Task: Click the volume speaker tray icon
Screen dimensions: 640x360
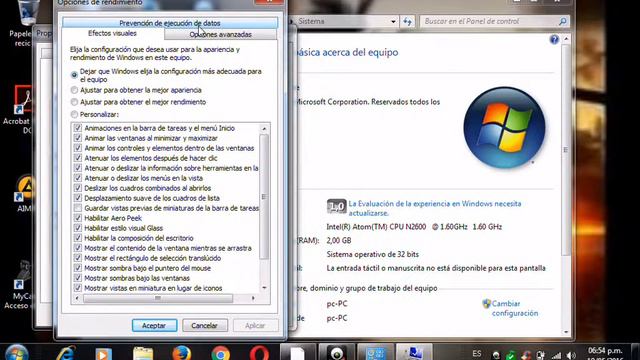Action: click(x=571, y=356)
